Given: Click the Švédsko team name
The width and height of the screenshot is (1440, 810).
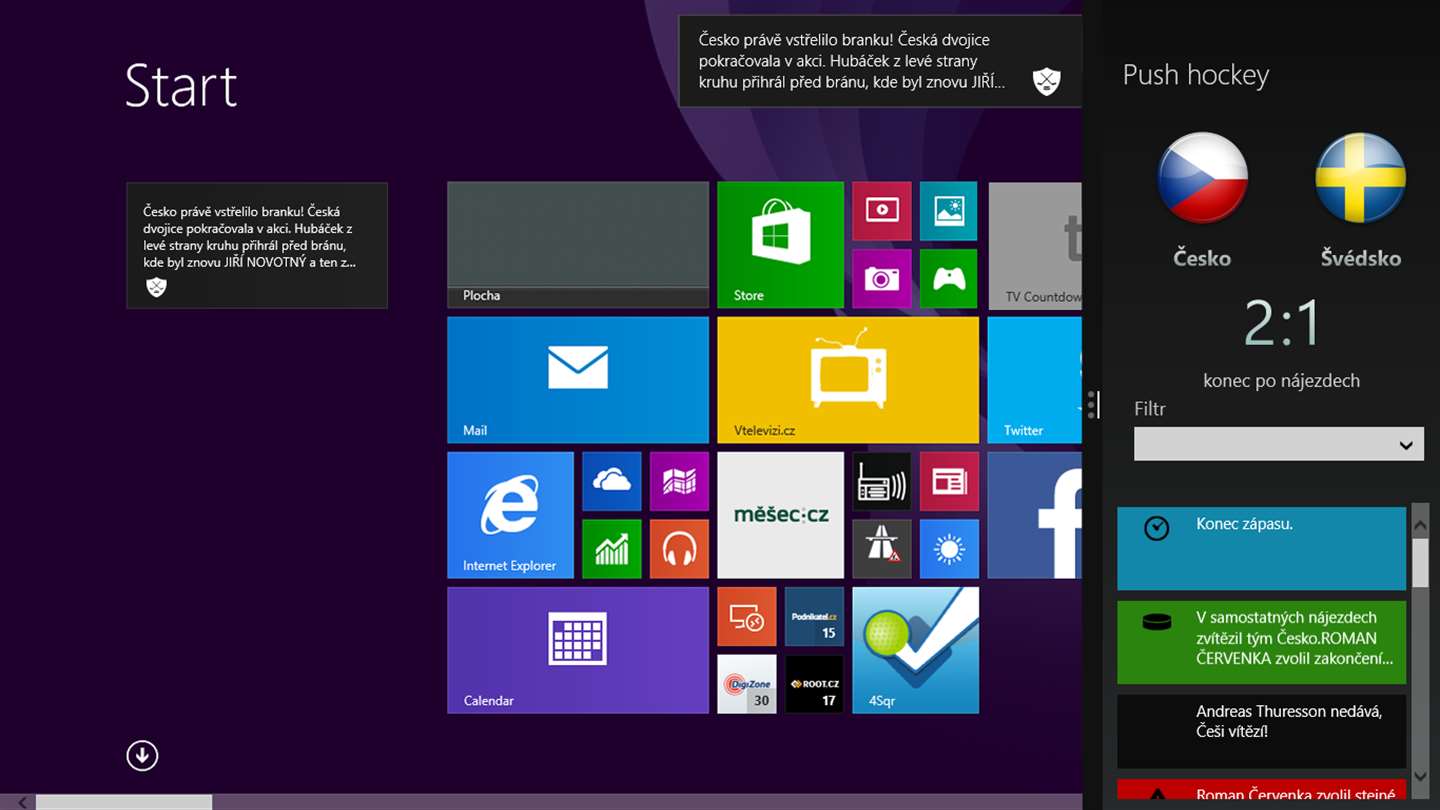Looking at the screenshot, I should [1360, 258].
